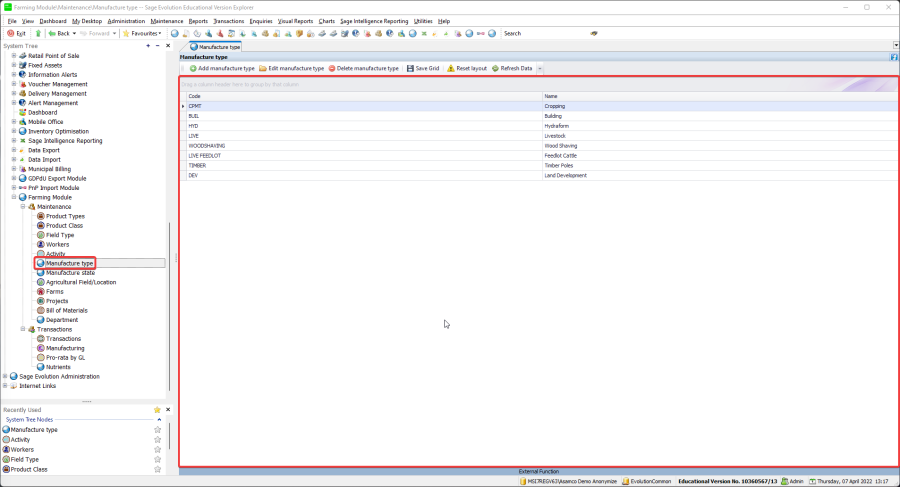Toggle favourite star next to Field Type
This screenshot has width=900, height=487.
click(x=157, y=459)
